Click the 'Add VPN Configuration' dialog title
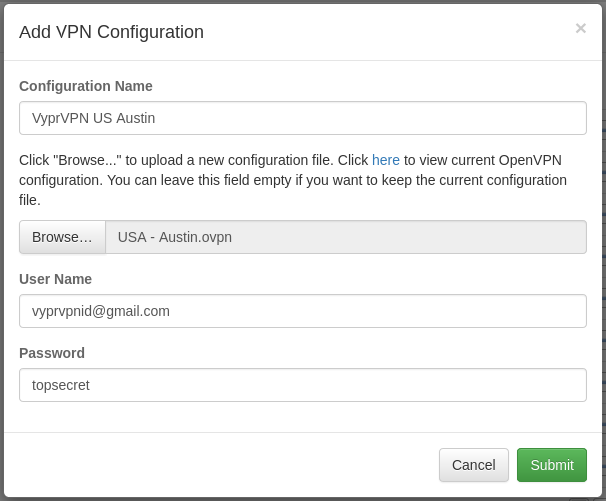606x501 pixels. 111,32
